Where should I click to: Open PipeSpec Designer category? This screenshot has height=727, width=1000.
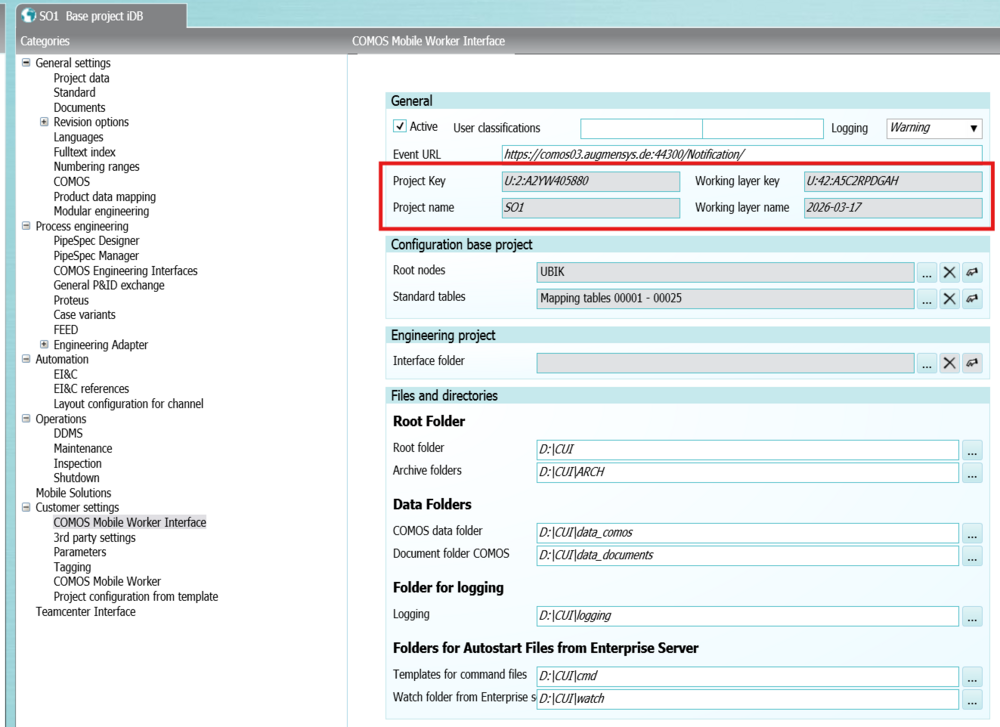coord(96,240)
